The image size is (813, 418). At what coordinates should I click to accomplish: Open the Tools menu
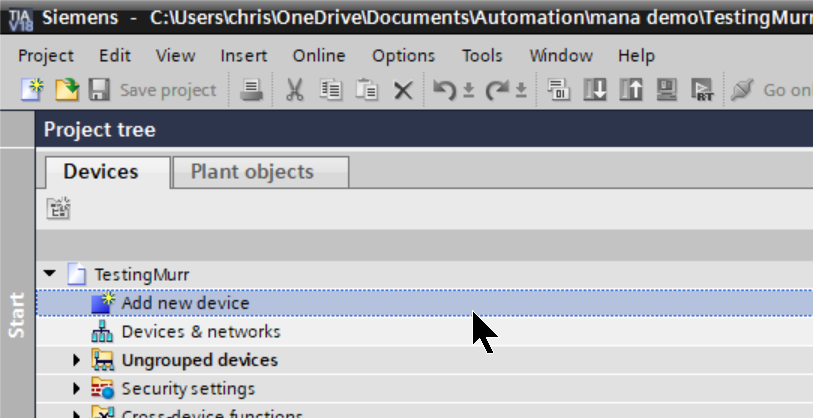(x=482, y=55)
